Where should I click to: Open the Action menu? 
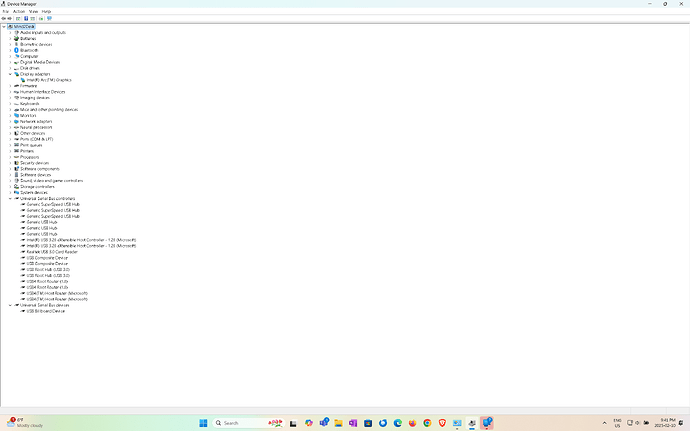19,11
